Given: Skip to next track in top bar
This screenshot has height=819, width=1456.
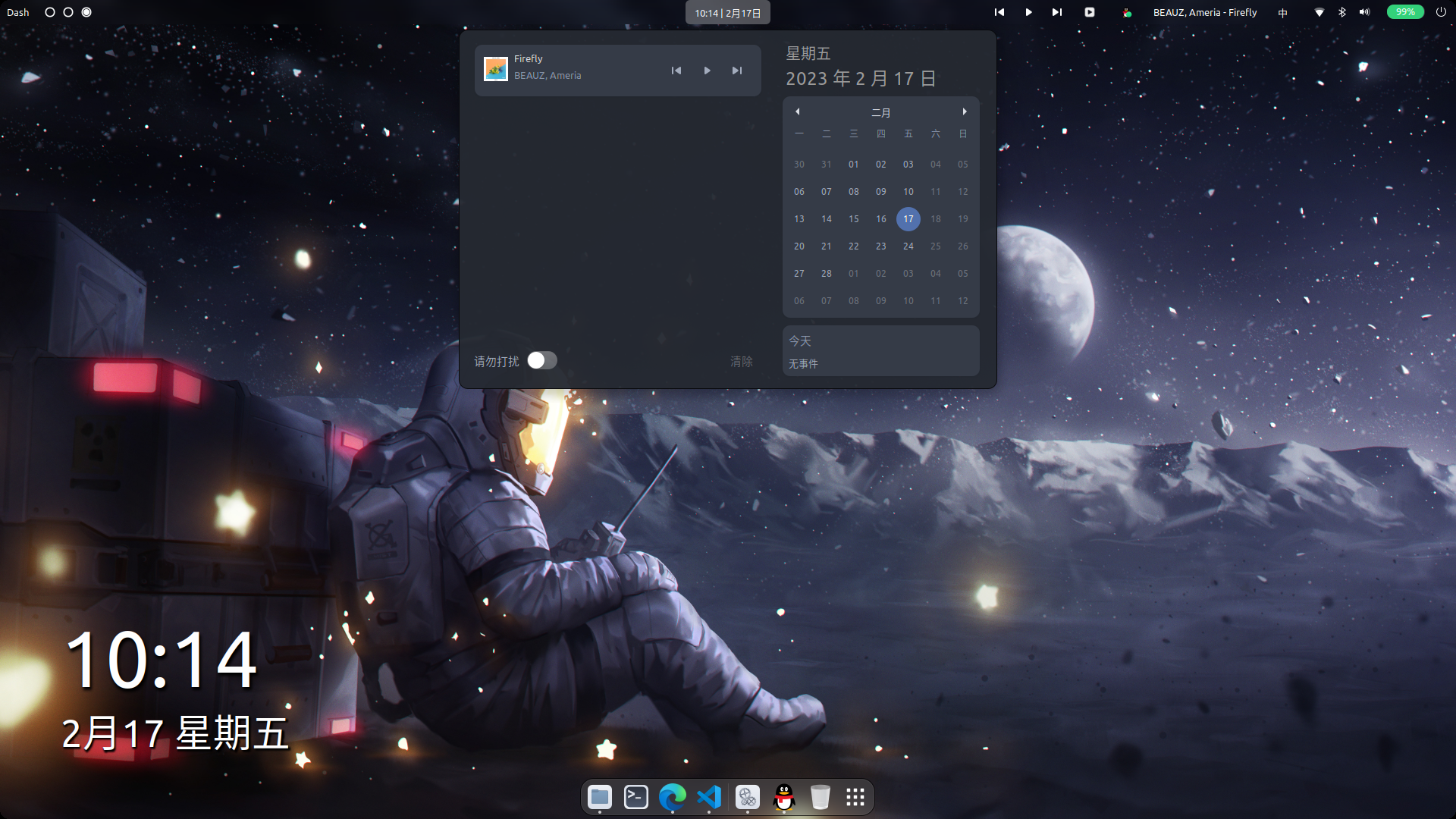Looking at the screenshot, I should 1057,12.
